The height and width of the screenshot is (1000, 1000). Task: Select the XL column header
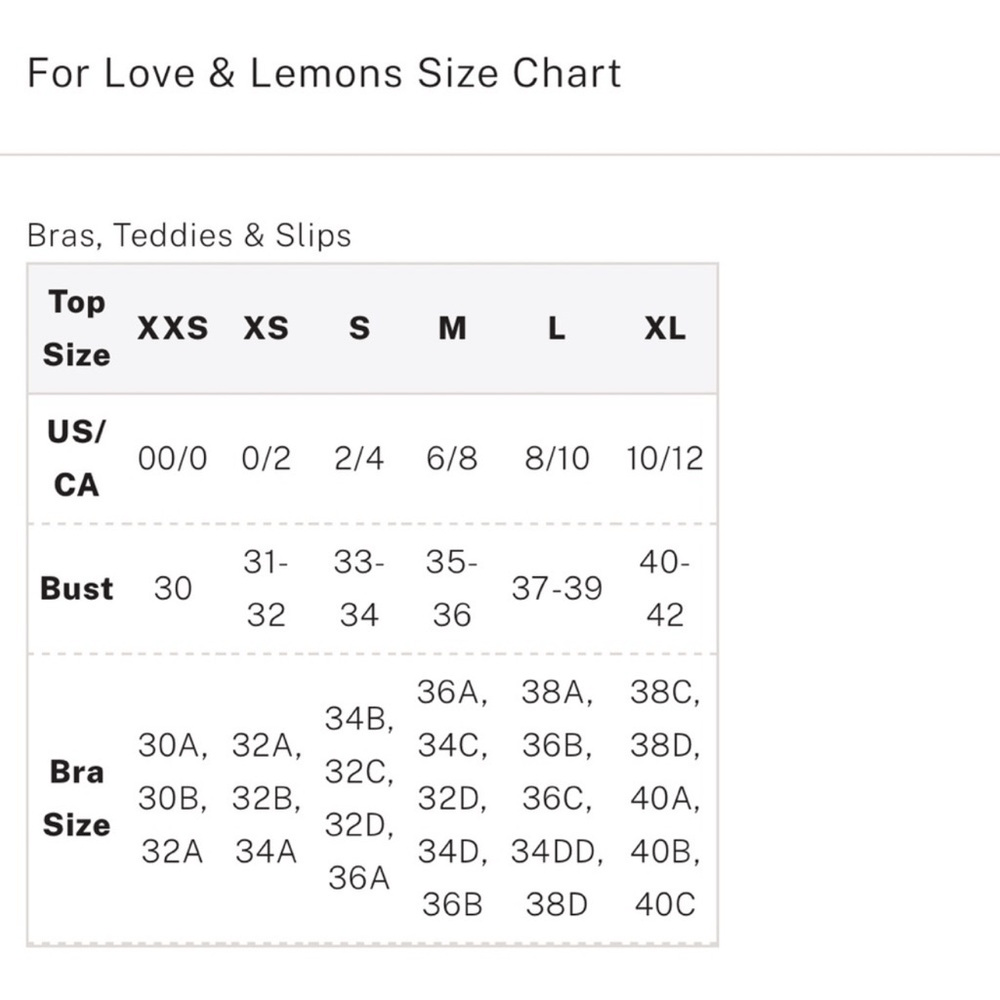[665, 328]
